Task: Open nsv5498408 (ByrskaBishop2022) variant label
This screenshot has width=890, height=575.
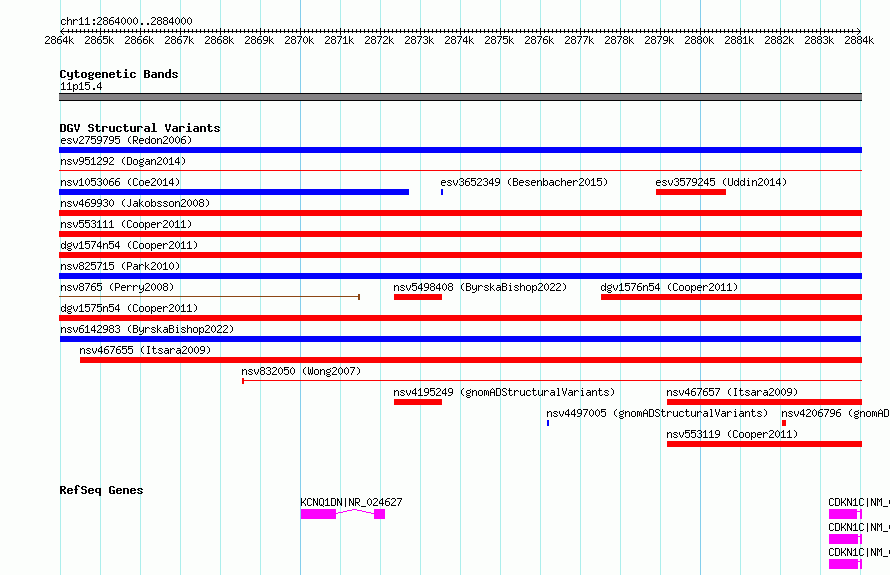Action: 480,287
